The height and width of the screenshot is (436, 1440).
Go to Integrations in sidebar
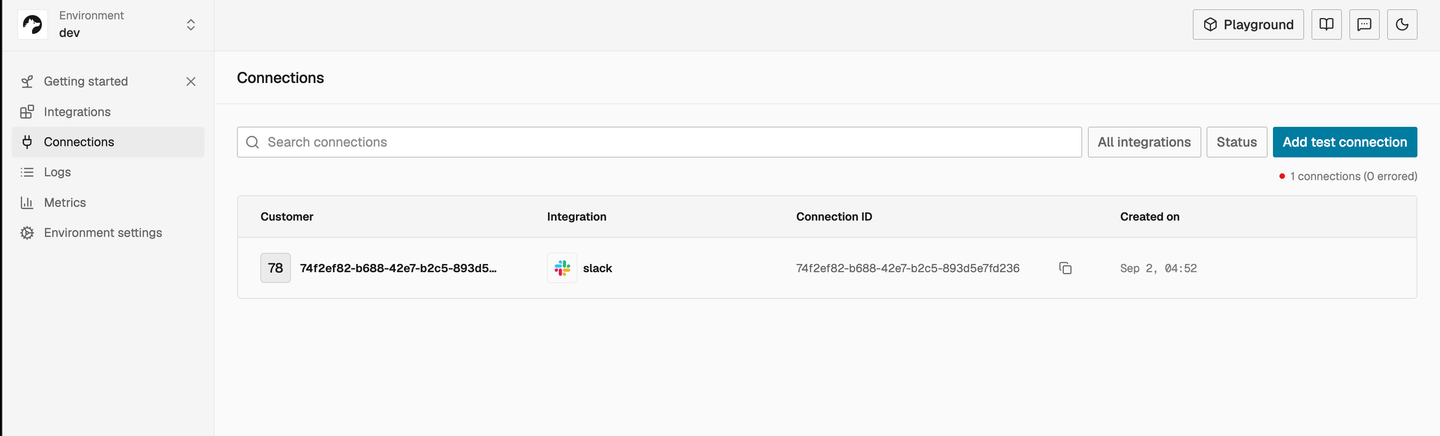(x=77, y=112)
